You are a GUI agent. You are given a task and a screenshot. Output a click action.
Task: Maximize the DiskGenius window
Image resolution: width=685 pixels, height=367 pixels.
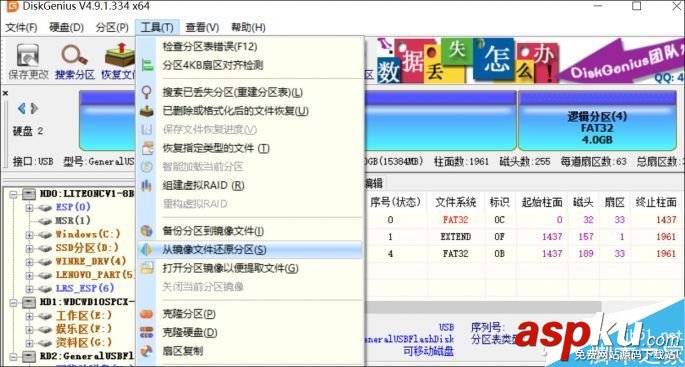click(x=637, y=6)
